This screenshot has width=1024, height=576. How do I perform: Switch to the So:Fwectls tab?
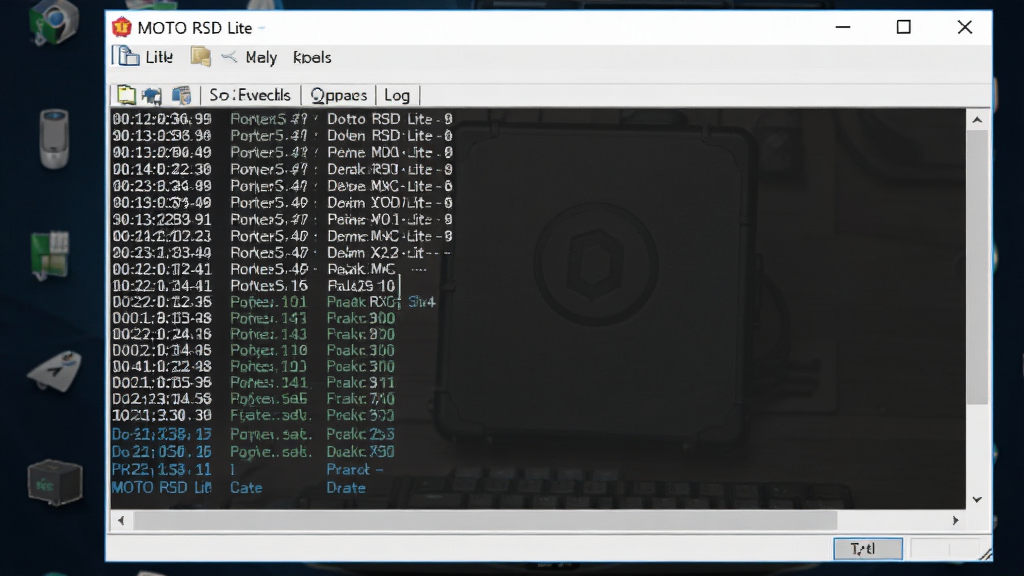click(249, 95)
